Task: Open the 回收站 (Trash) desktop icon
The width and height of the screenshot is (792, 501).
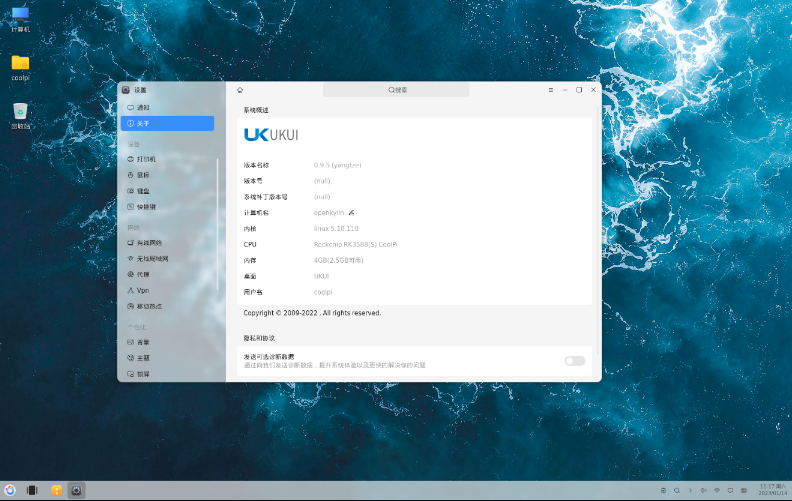Action: pyautogui.click(x=20, y=116)
